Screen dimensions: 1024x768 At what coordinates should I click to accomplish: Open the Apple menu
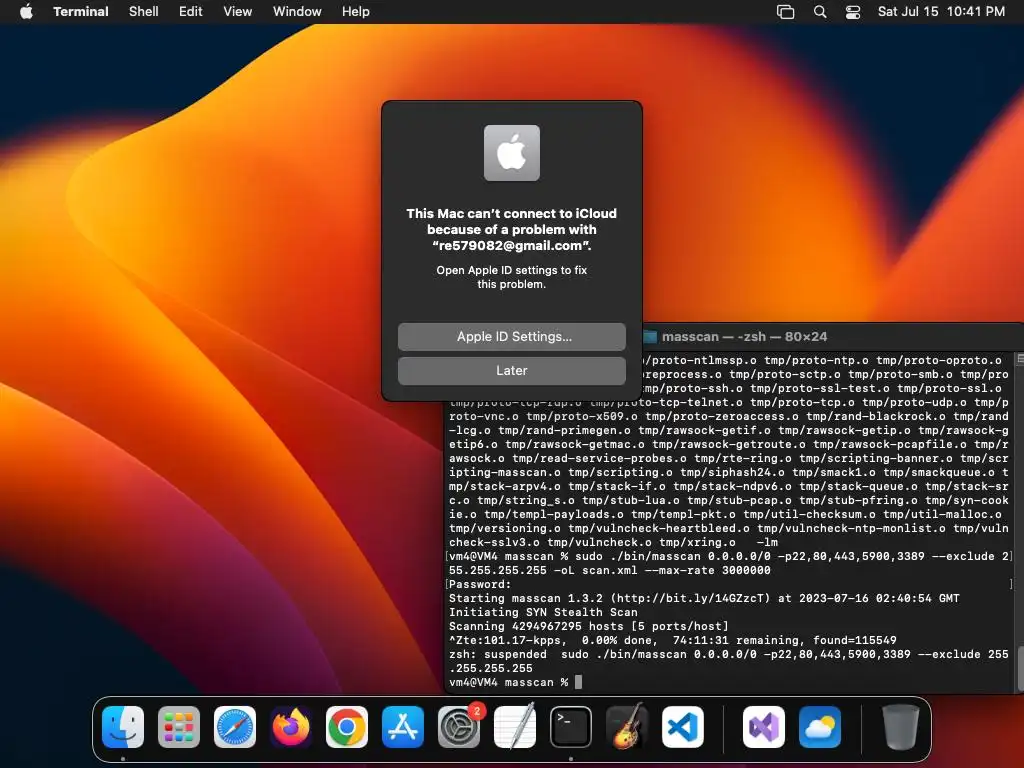[x=26, y=12]
